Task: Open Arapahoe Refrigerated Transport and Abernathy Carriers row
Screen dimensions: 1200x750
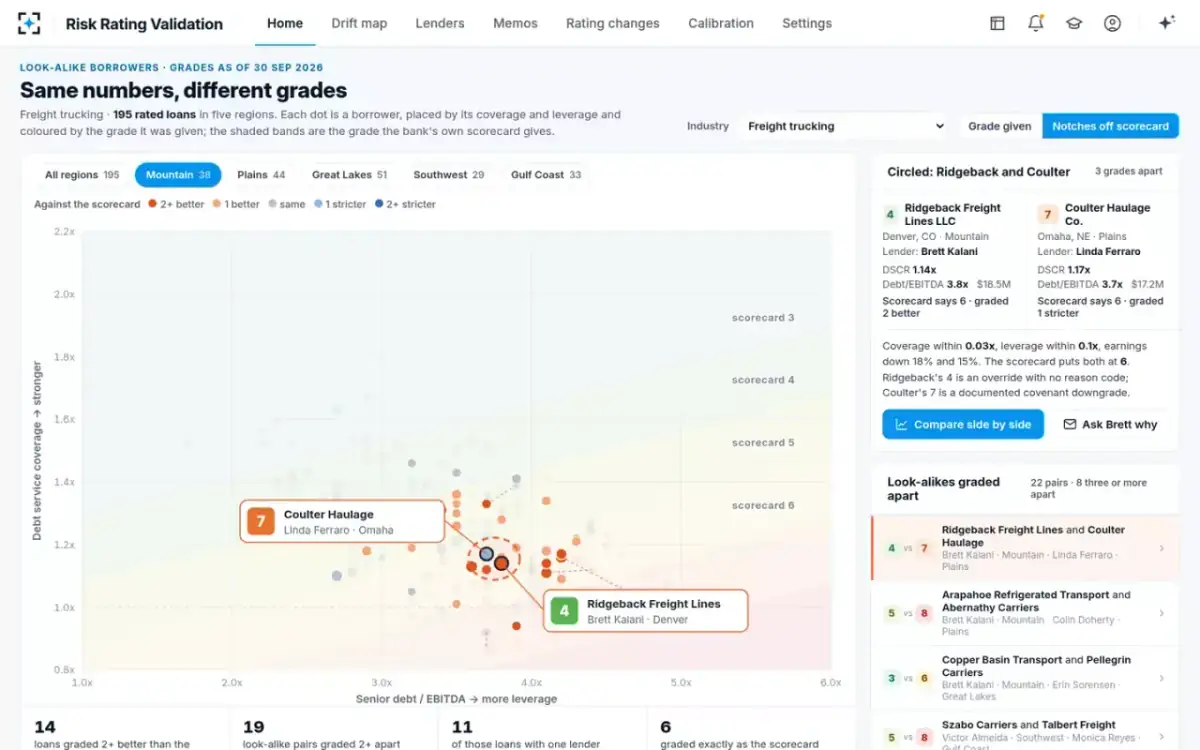Action: pyautogui.click(x=1025, y=613)
